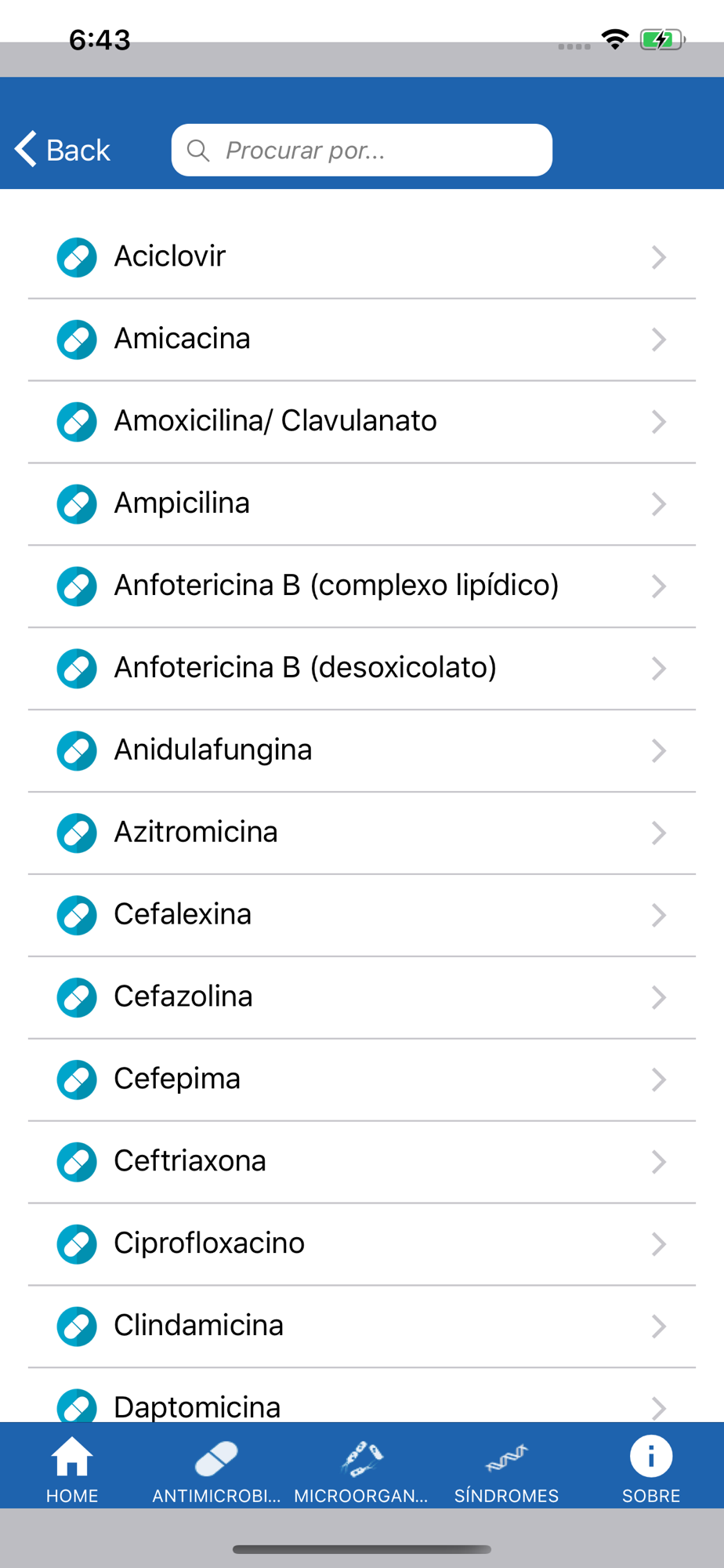The height and width of the screenshot is (1568, 724).
Task: Click the magnifier icon in search bar
Action: [199, 151]
